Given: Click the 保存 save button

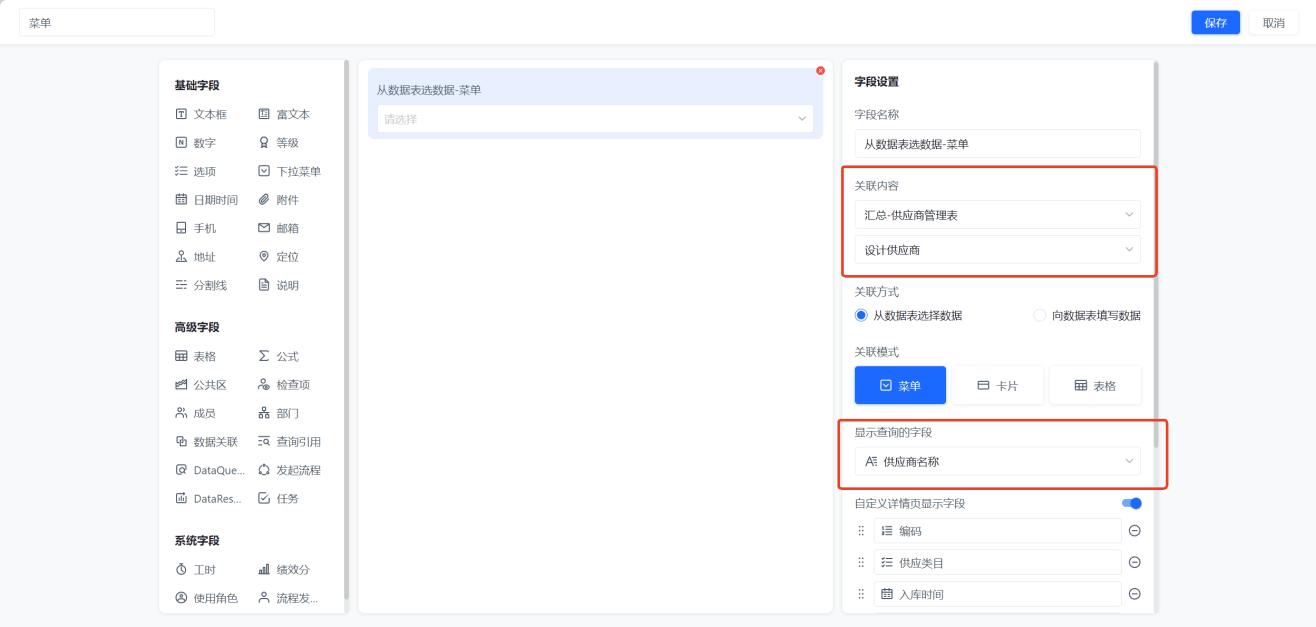Looking at the screenshot, I should coord(1215,23).
